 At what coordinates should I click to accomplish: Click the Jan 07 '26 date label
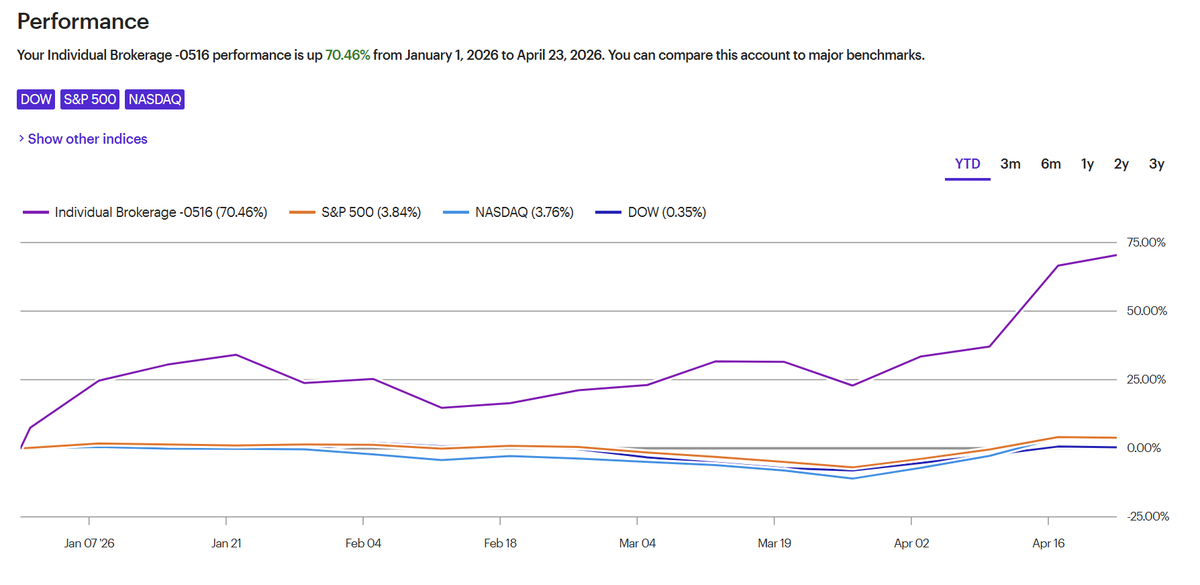pyautogui.click(x=89, y=544)
